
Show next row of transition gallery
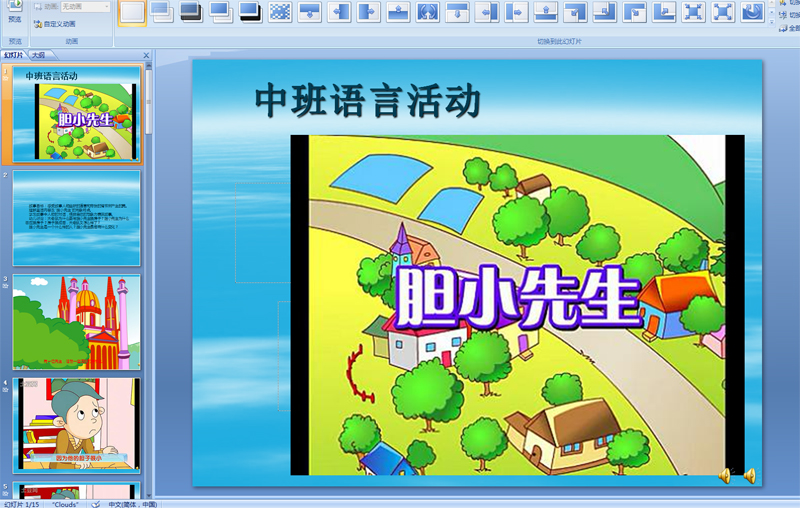coord(772,12)
